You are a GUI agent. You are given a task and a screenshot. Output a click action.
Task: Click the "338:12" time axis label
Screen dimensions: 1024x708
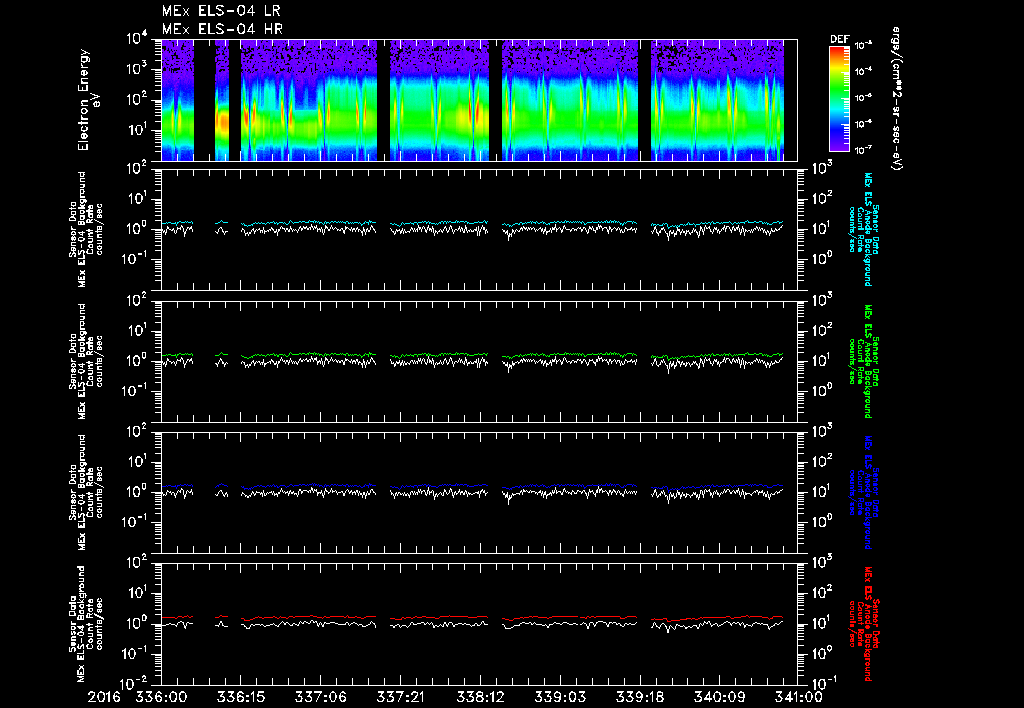coord(480,697)
